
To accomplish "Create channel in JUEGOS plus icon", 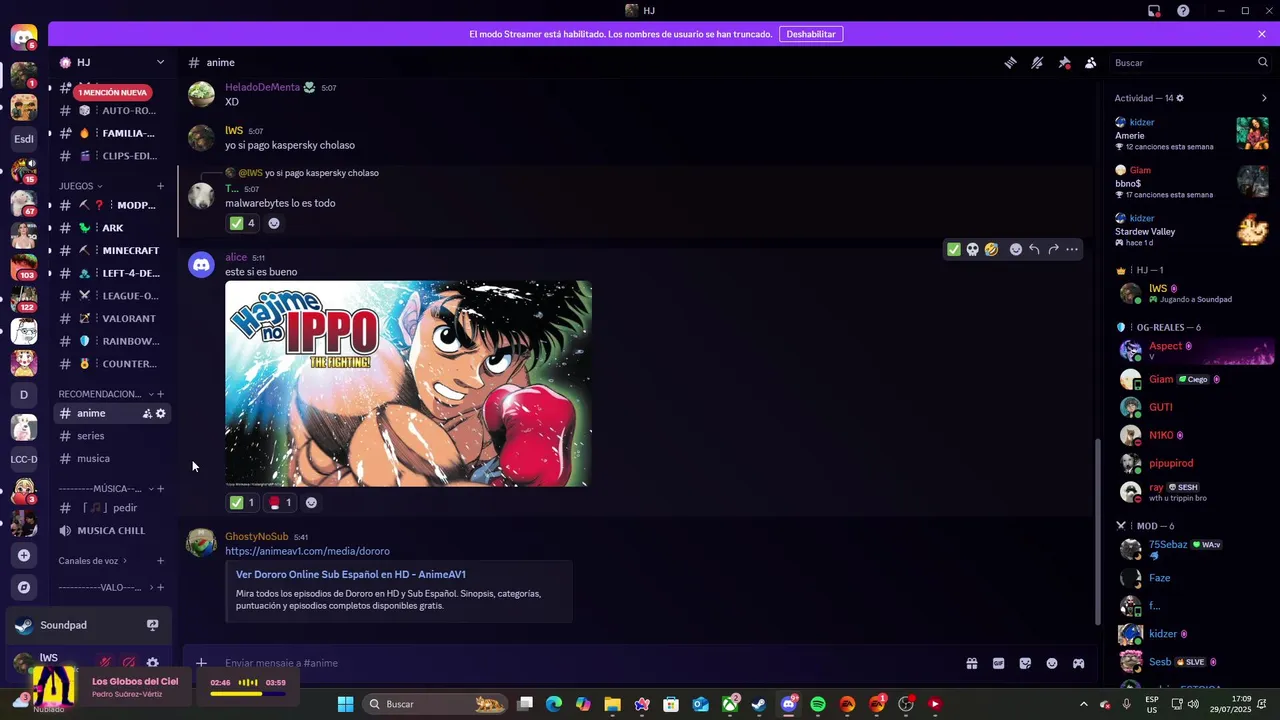I will pyautogui.click(x=160, y=186).
